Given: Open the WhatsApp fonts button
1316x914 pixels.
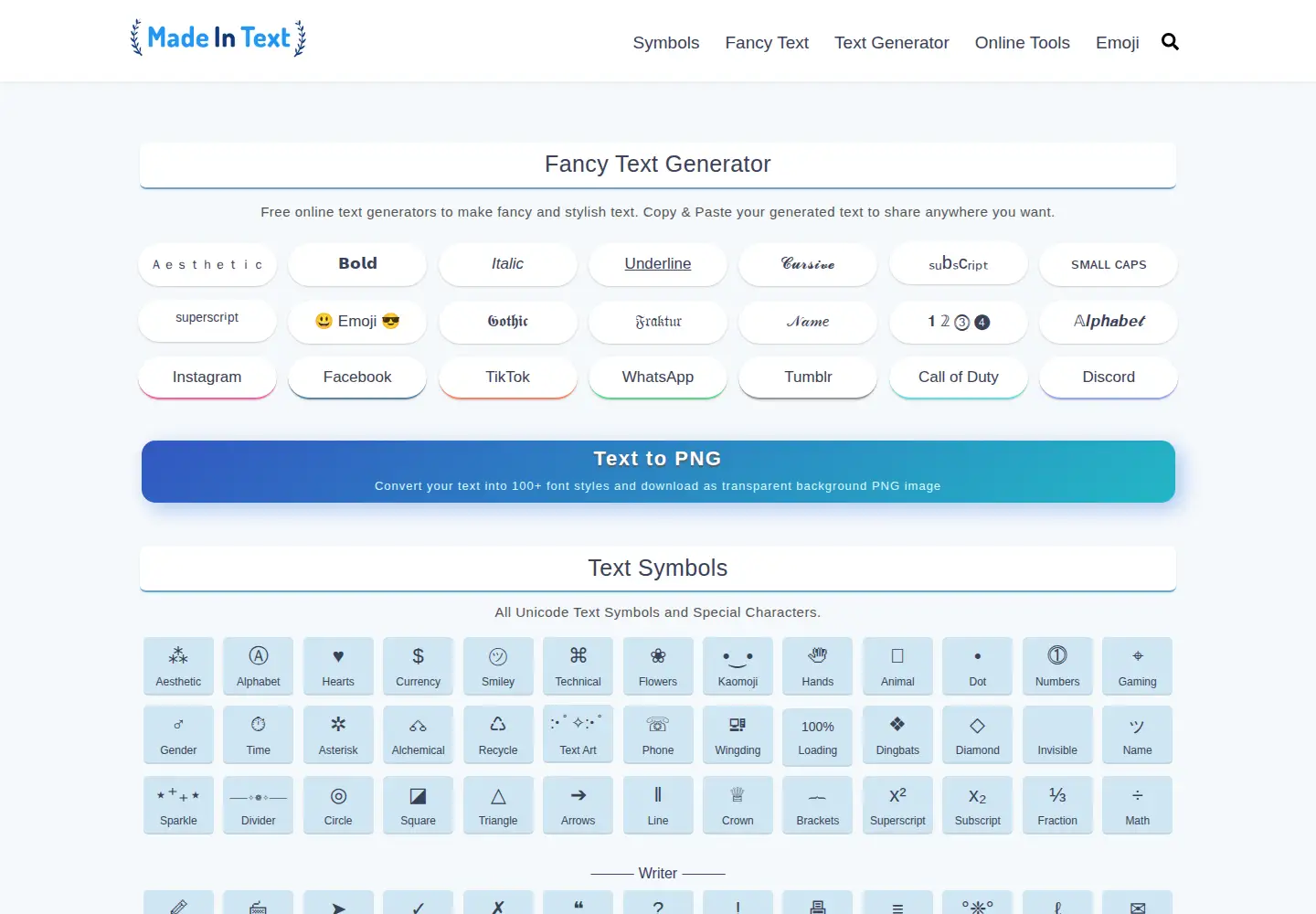Looking at the screenshot, I should pos(658,377).
